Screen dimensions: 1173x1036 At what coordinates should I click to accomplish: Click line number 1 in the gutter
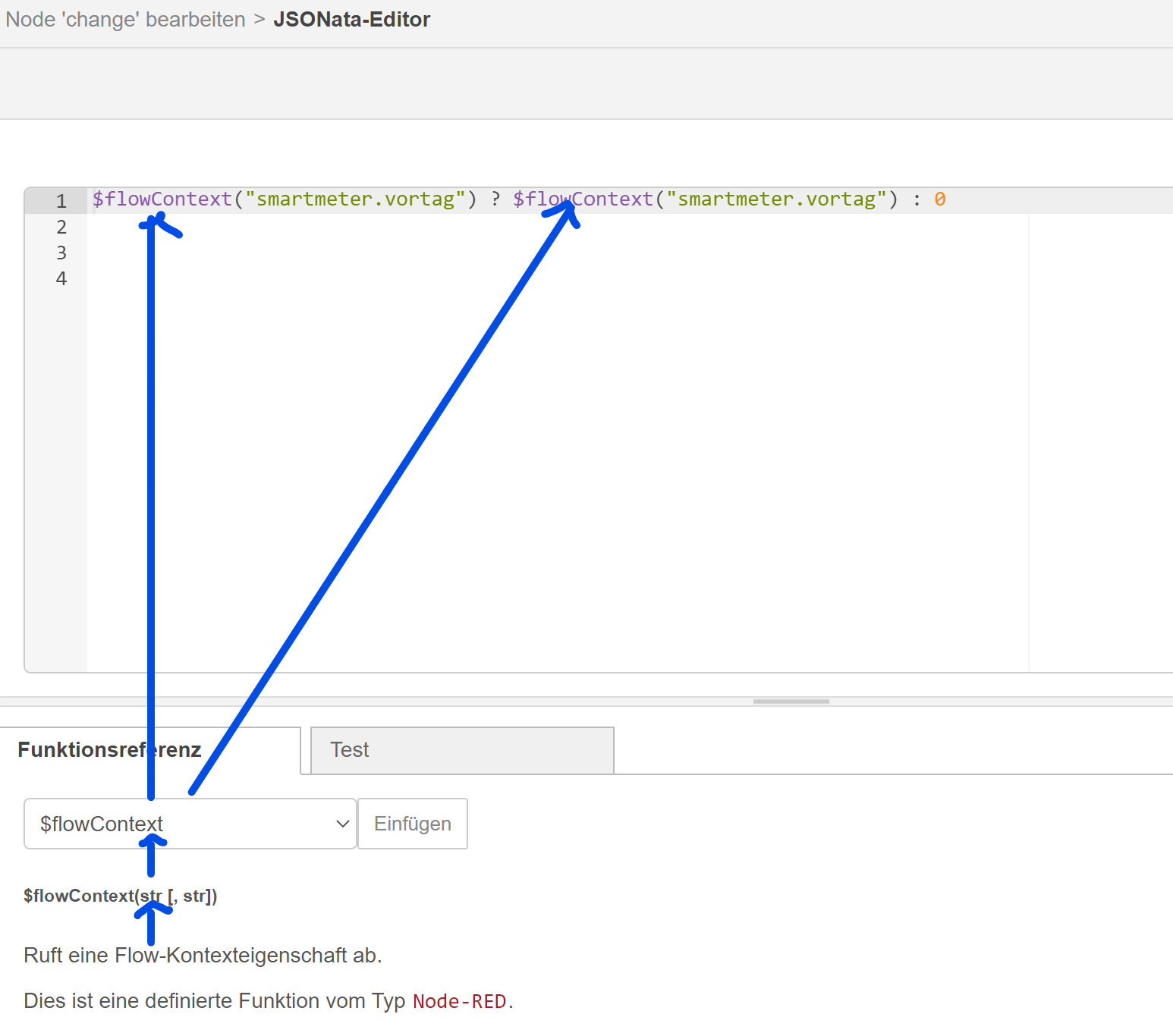click(x=61, y=201)
